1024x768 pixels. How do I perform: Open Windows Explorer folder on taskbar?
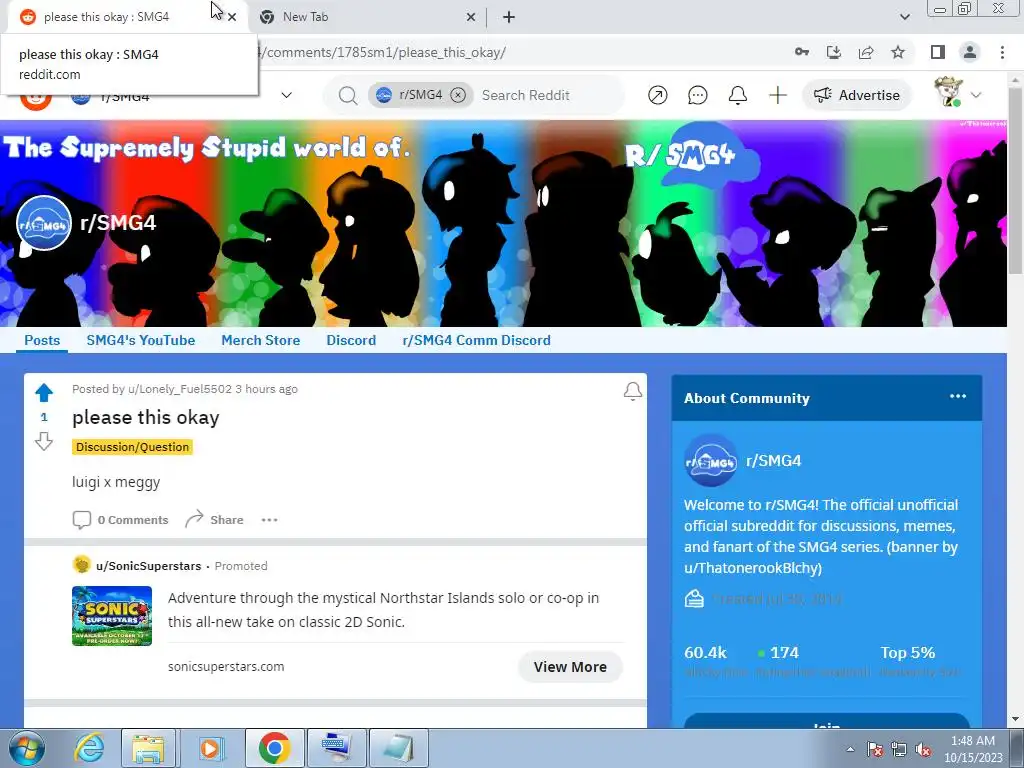click(x=148, y=748)
